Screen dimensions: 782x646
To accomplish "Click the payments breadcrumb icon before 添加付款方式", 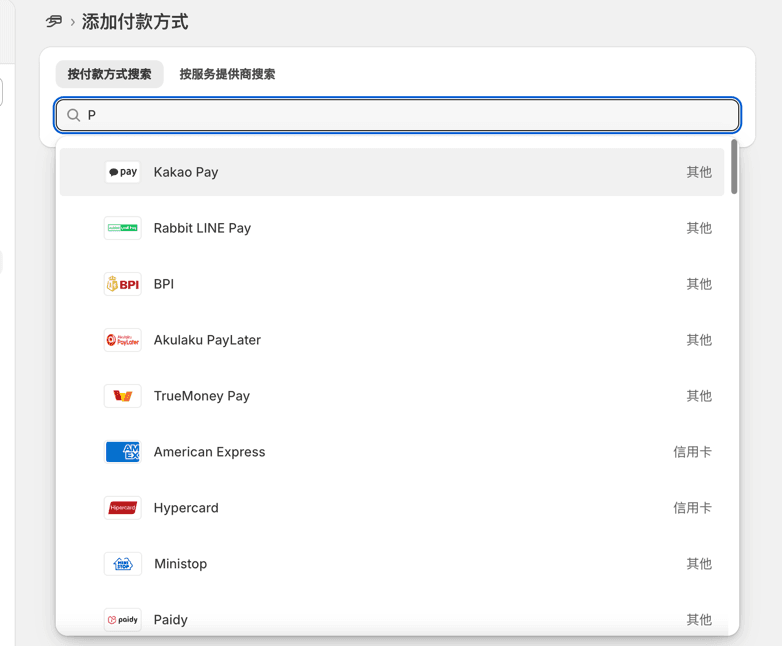I will click(54, 21).
